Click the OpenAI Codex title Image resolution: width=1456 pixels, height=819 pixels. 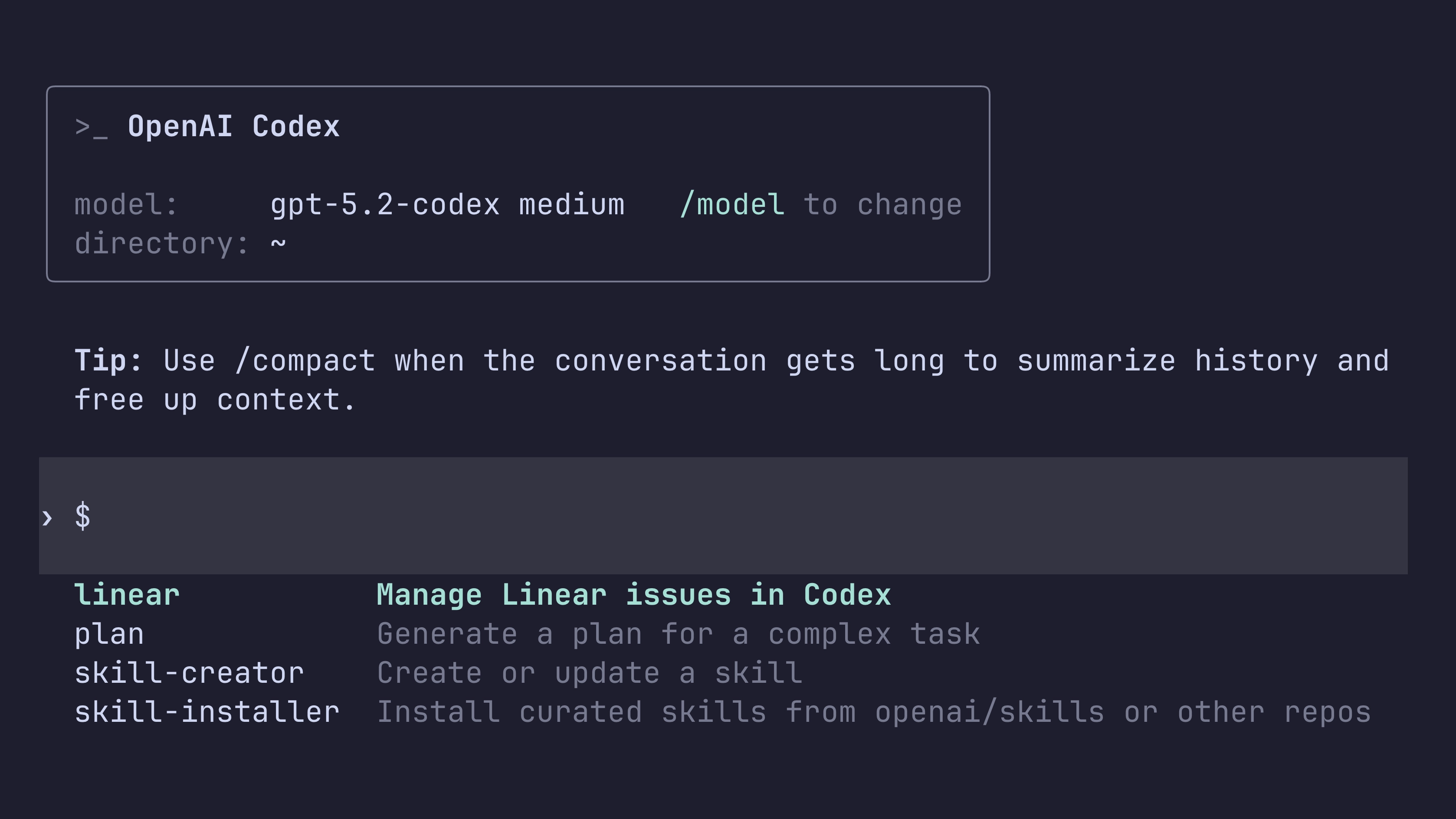(233, 127)
